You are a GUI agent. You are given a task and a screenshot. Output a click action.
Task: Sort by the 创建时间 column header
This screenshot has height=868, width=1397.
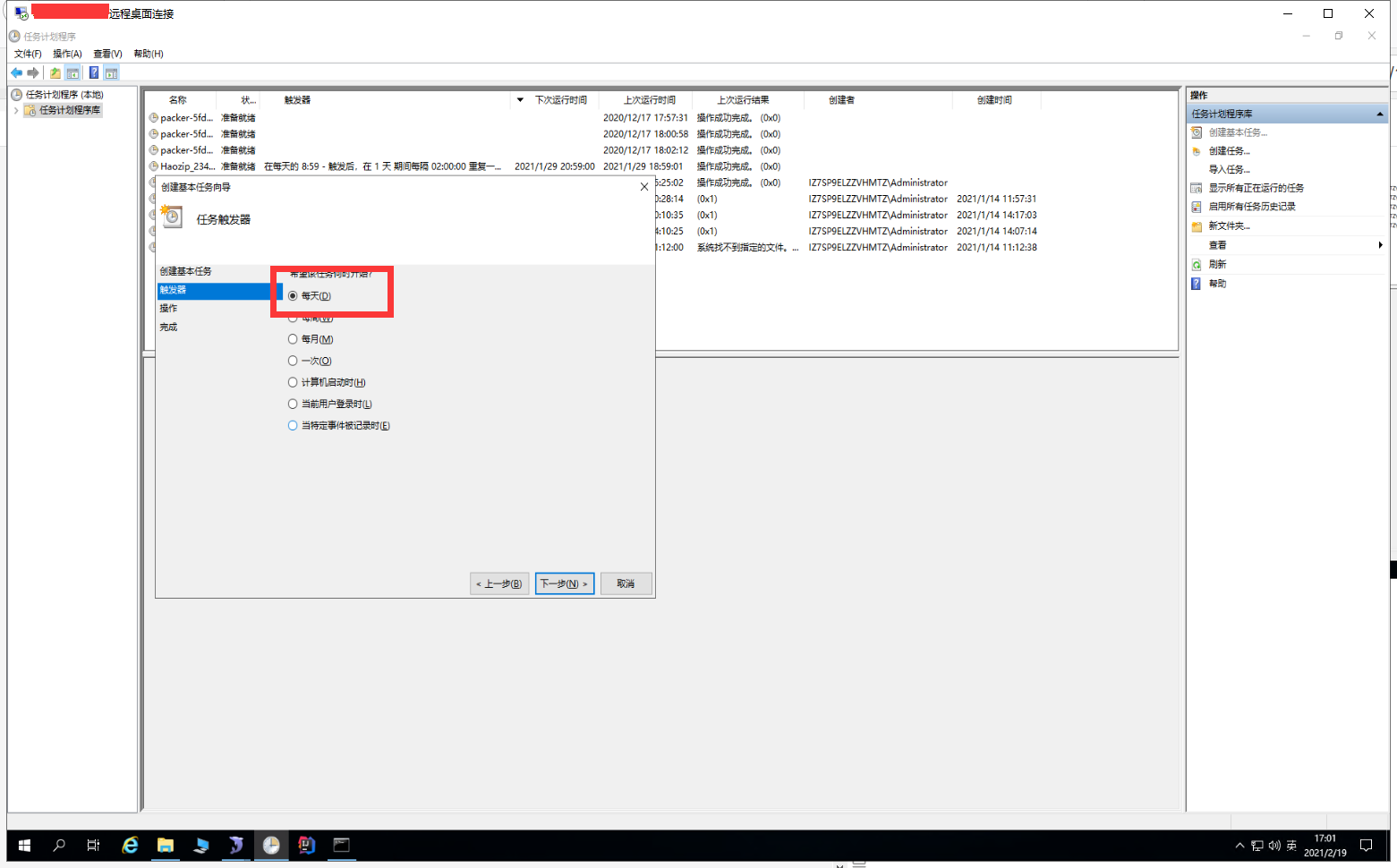[x=994, y=100]
